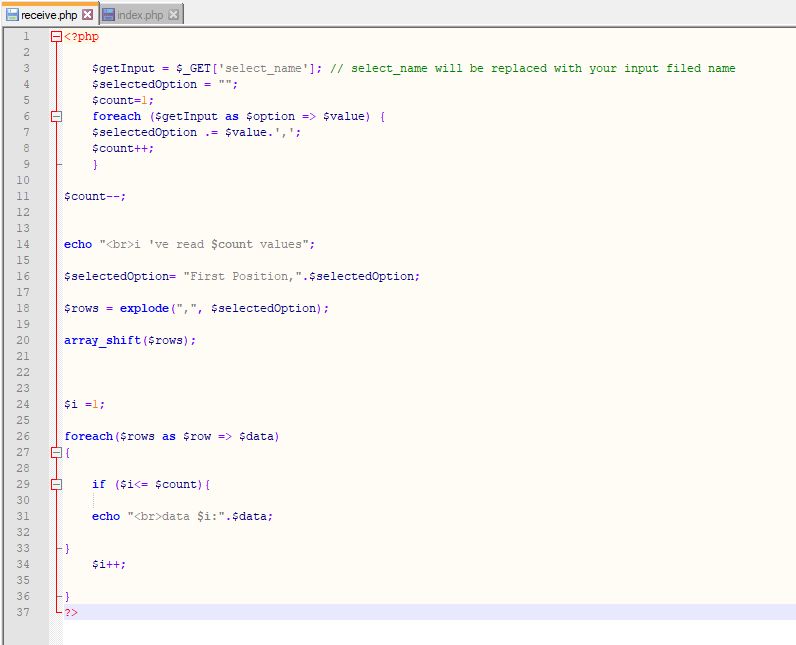This screenshot has width=796, height=645.
Task: Click '$selectedOption = "";' on line 4
Action: tap(165, 84)
